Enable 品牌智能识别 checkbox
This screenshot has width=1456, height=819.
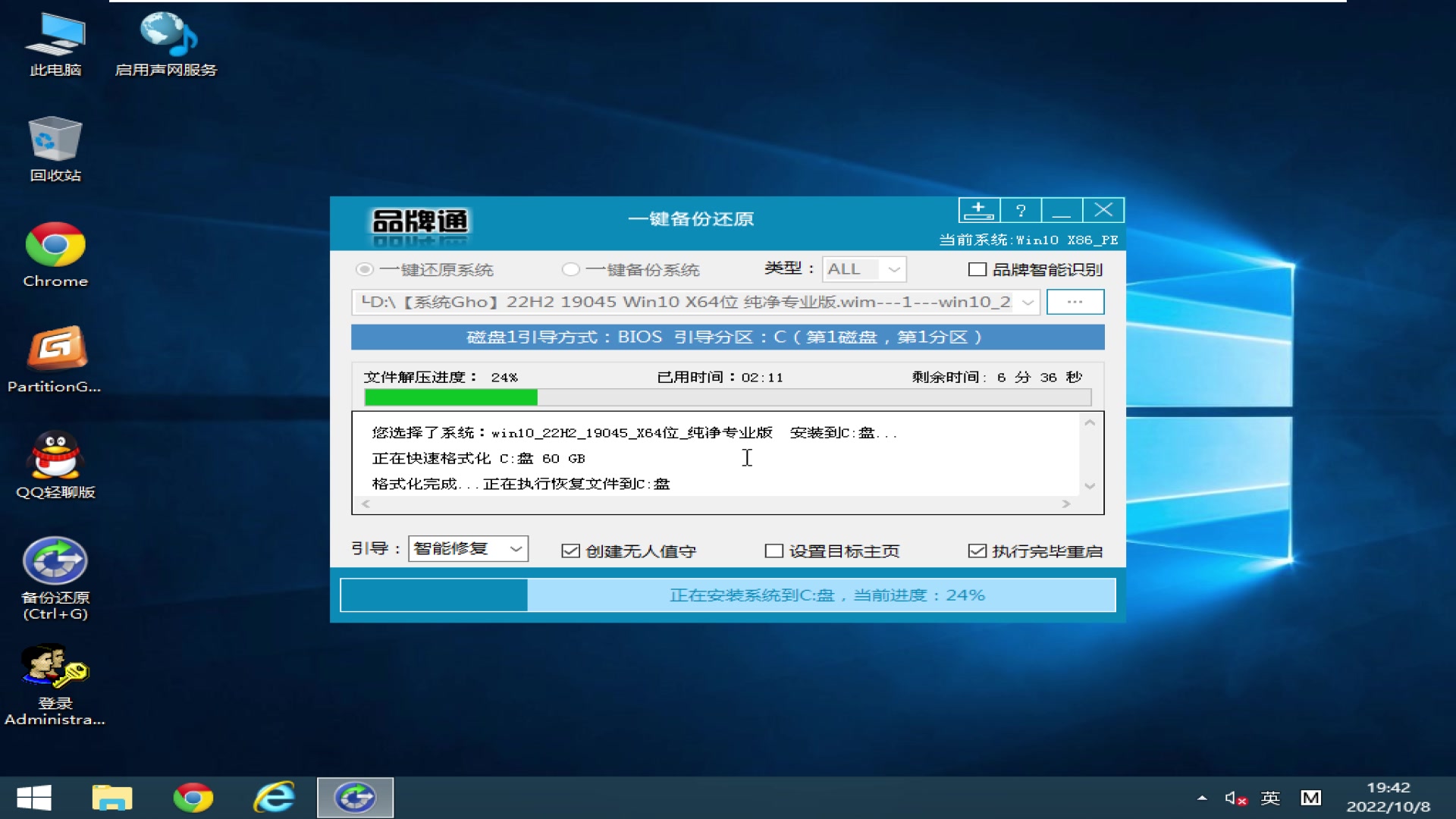point(977,270)
